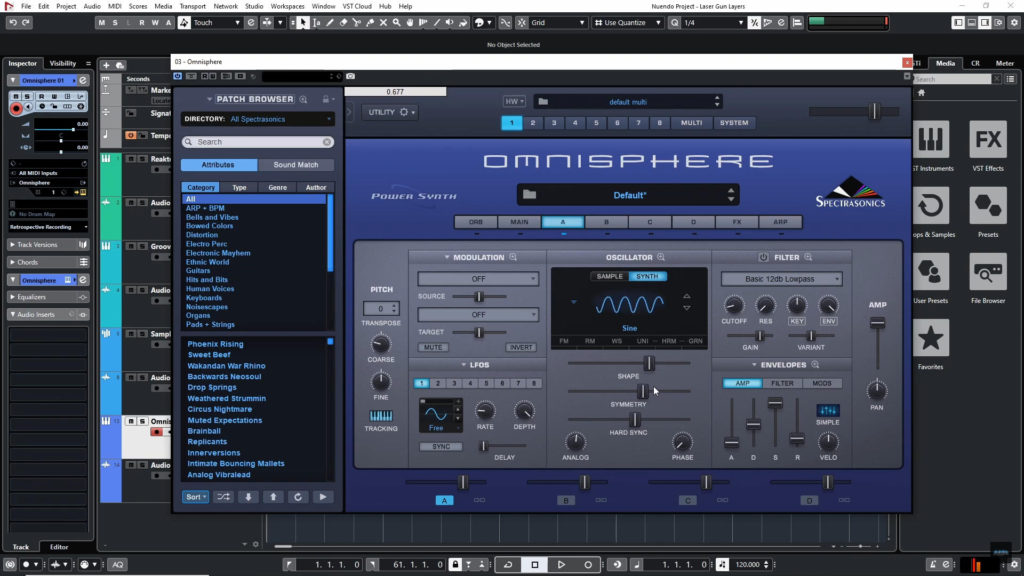Viewport: 1024px width, 576px height.
Task: Click the keyboard Tracking icon
Action: tap(380, 416)
